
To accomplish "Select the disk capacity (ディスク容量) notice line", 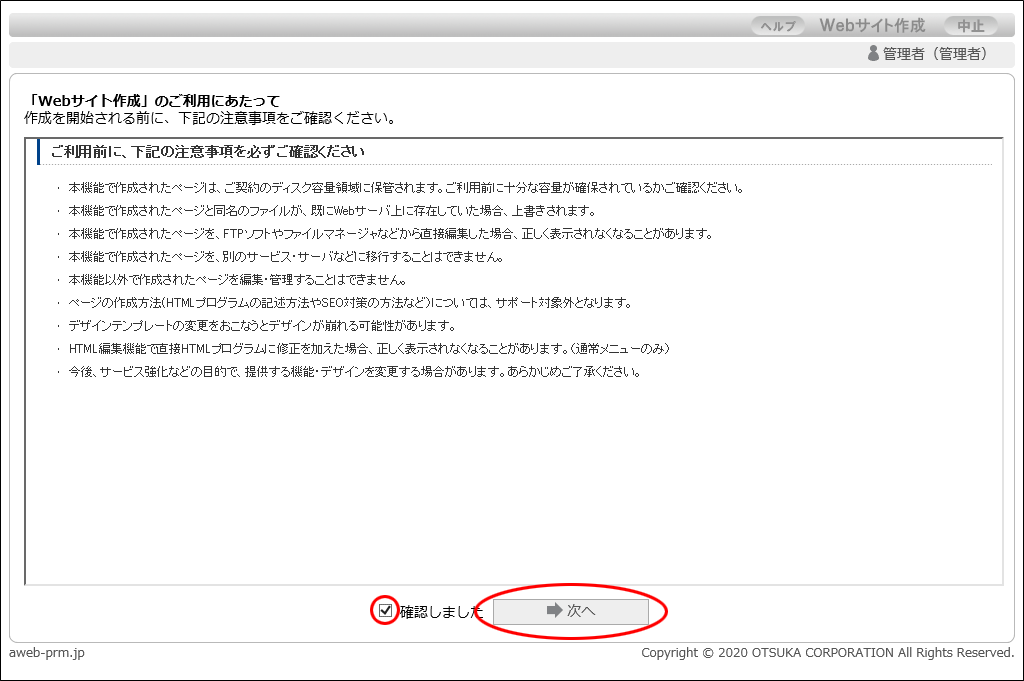I will click(405, 188).
